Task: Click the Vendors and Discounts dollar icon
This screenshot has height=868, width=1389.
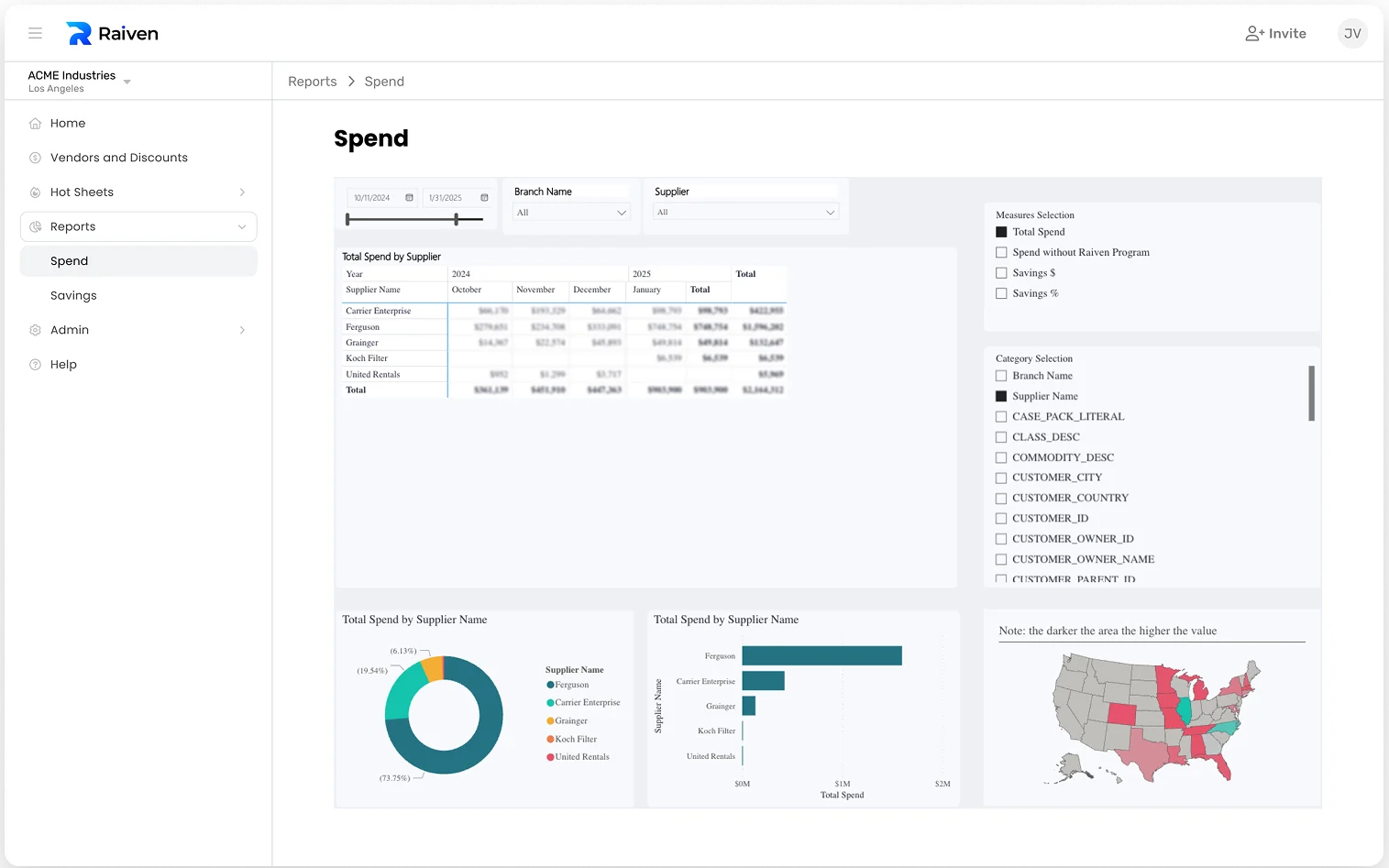Action: point(35,158)
